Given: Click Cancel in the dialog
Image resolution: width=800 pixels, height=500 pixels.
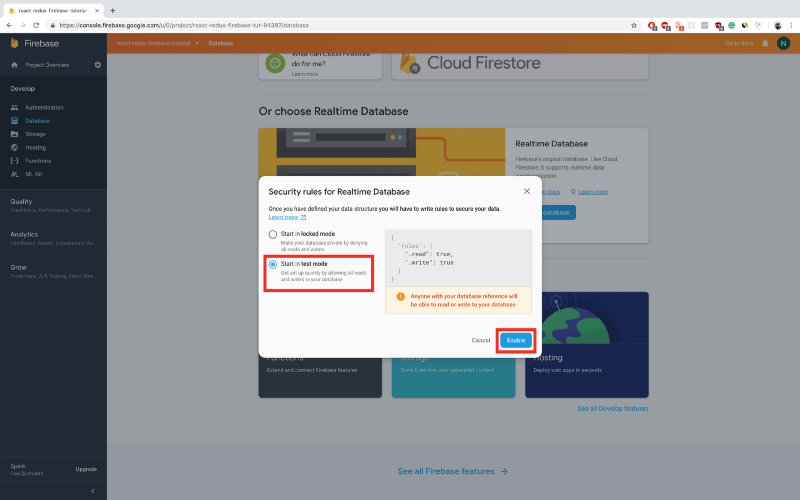Looking at the screenshot, I should tap(481, 340).
